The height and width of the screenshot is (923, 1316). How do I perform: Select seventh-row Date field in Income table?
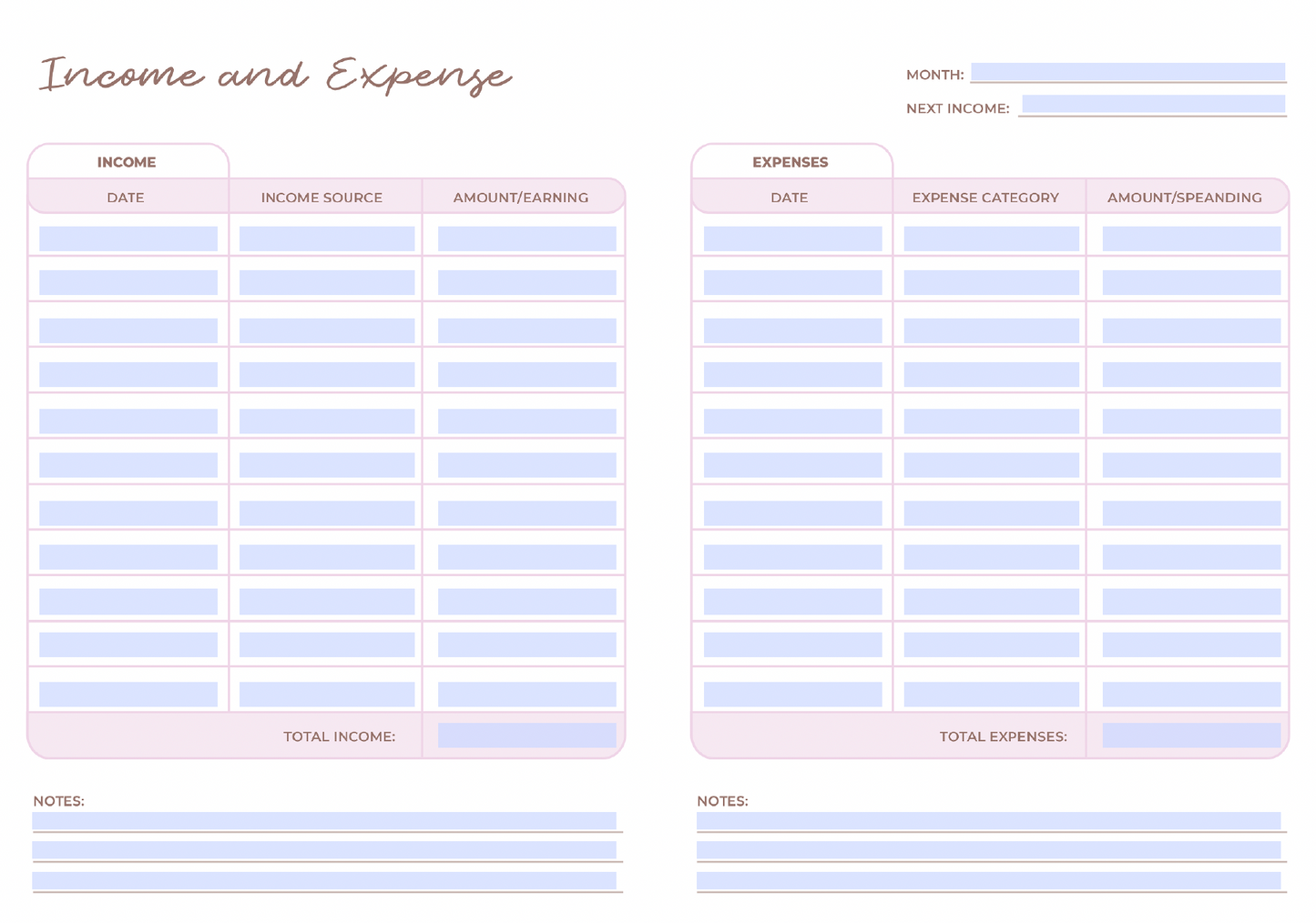(x=128, y=513)
